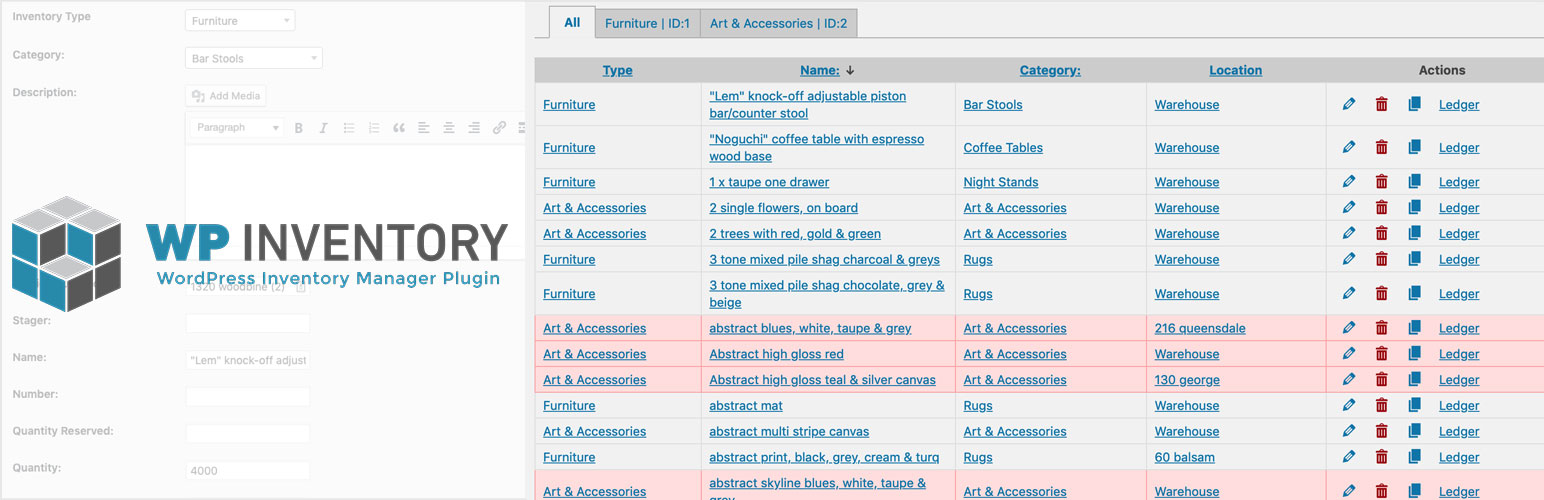Screen dimensions: 1544x500
Task: Insert a blockquote in the description editor
Action: click(399, 128)
